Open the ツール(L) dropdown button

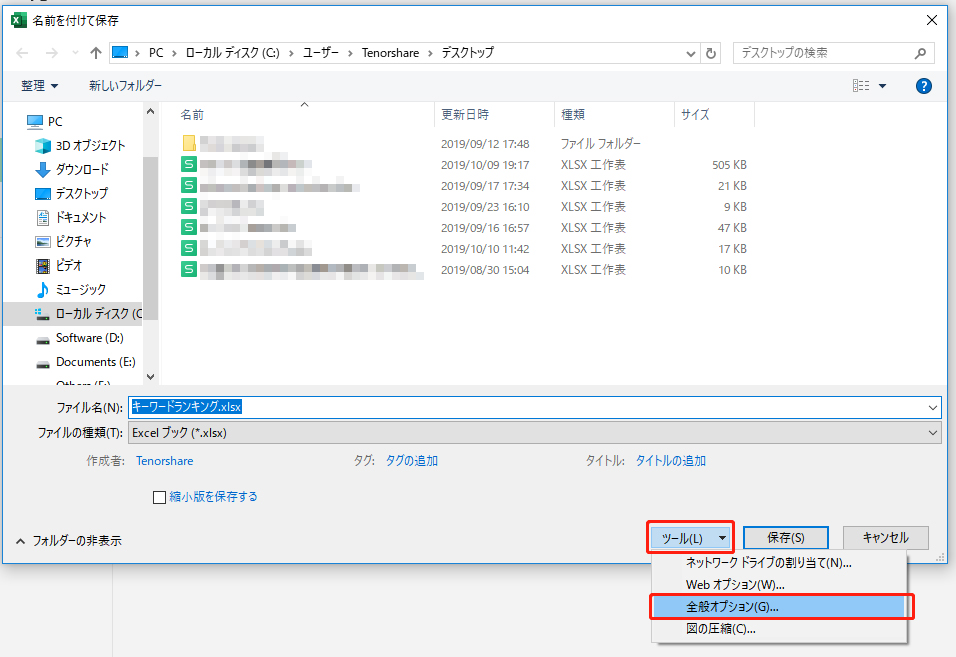coord(690,538)
